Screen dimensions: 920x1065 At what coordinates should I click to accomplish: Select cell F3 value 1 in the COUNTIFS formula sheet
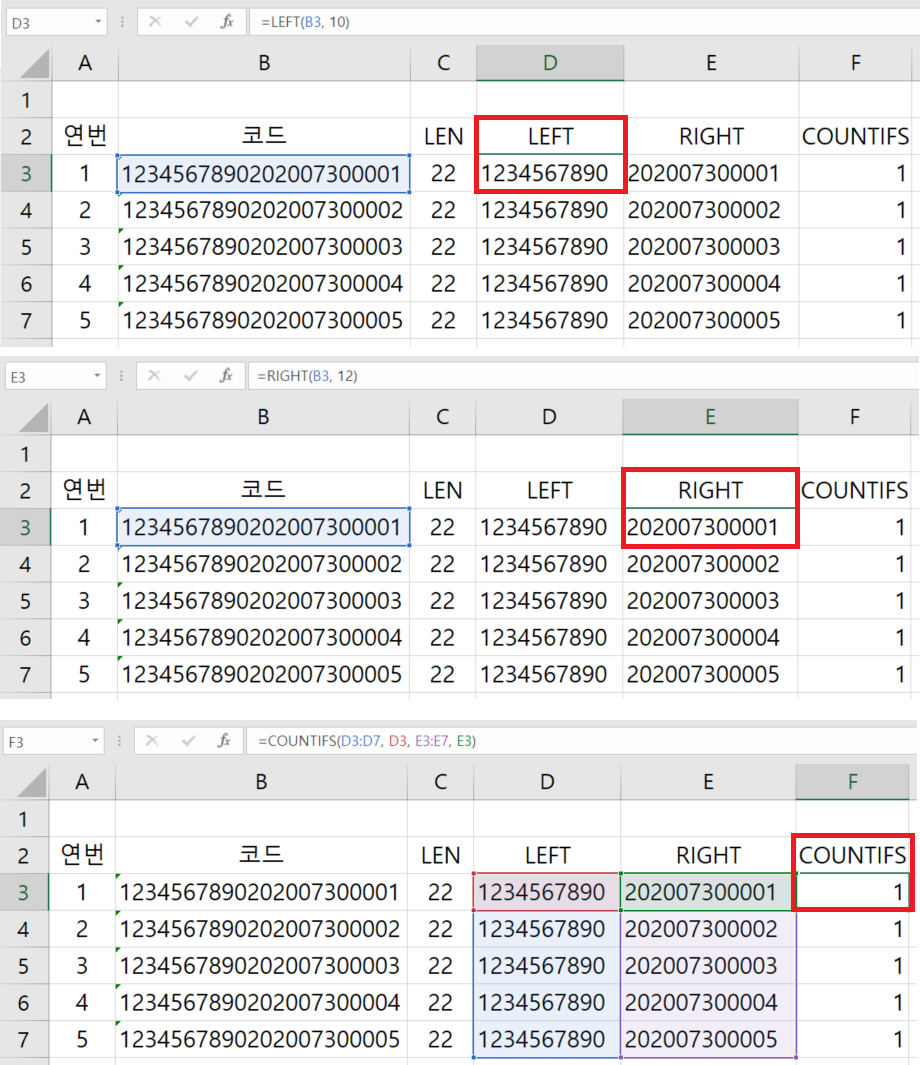click(853, 892)
